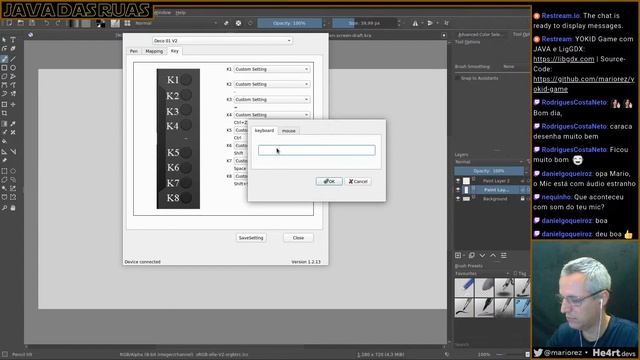
Task: Hide the Paint Layer 2 layer
Action: (x=458, y=180)
